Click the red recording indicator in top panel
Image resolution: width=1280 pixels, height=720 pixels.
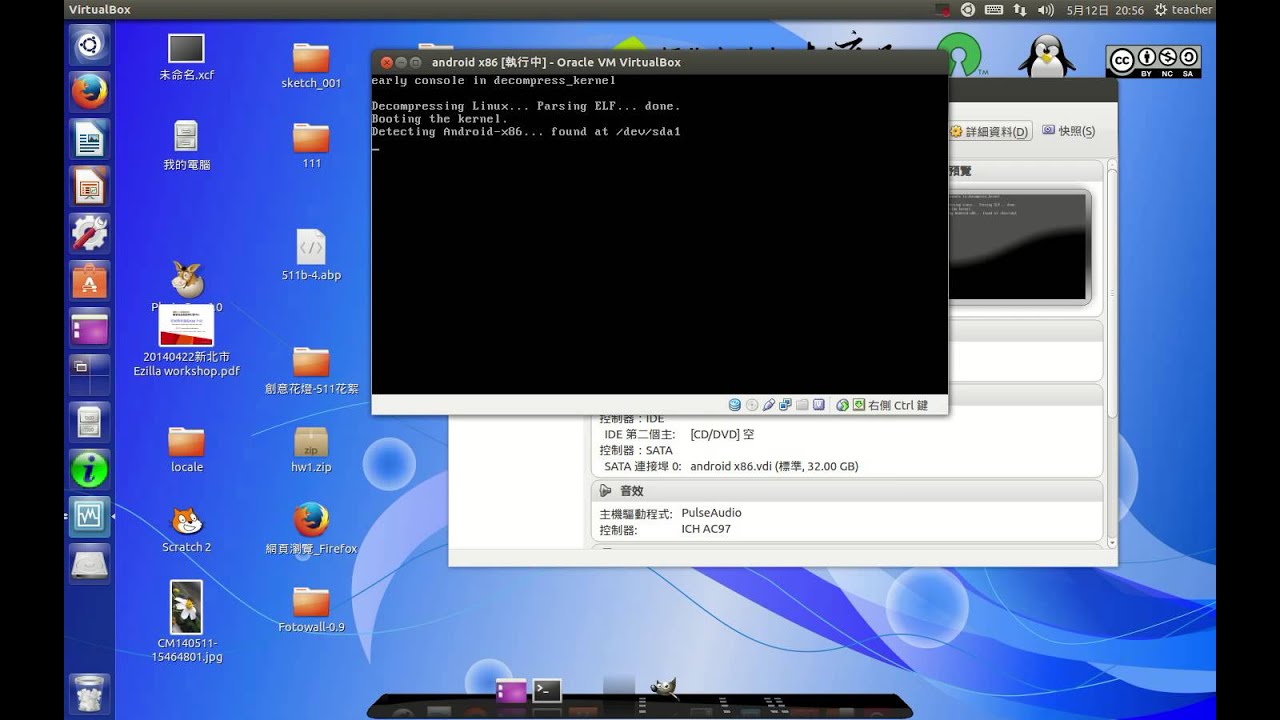(x=942, y=10)
